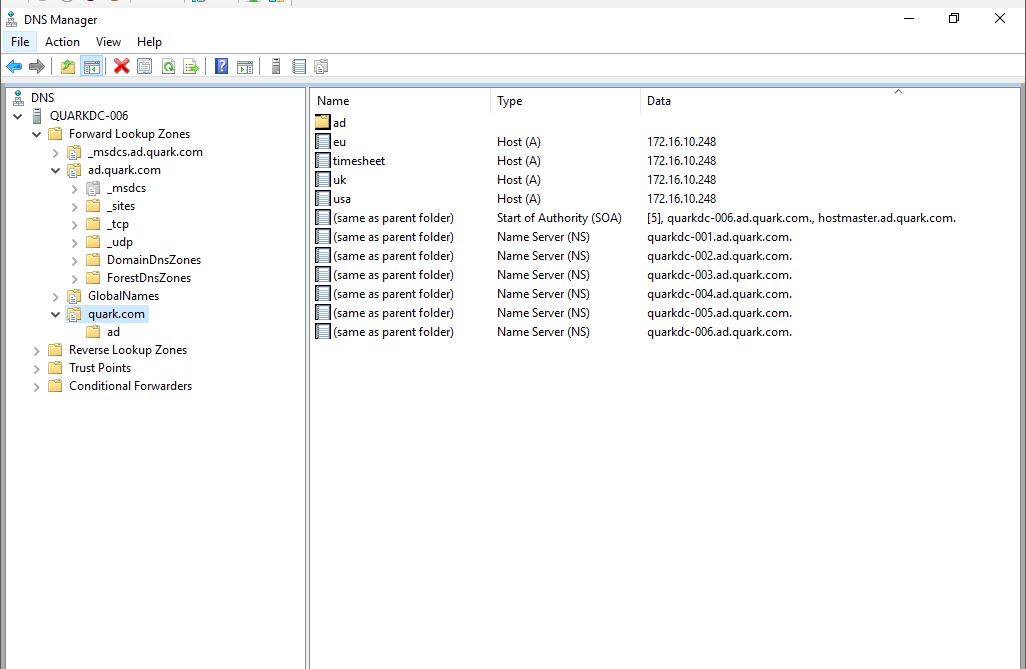Expand Reverse Lookup Zones chevron
This screenshot has height=669, width=1026.
pyautogui.click(x=37, y=350)
